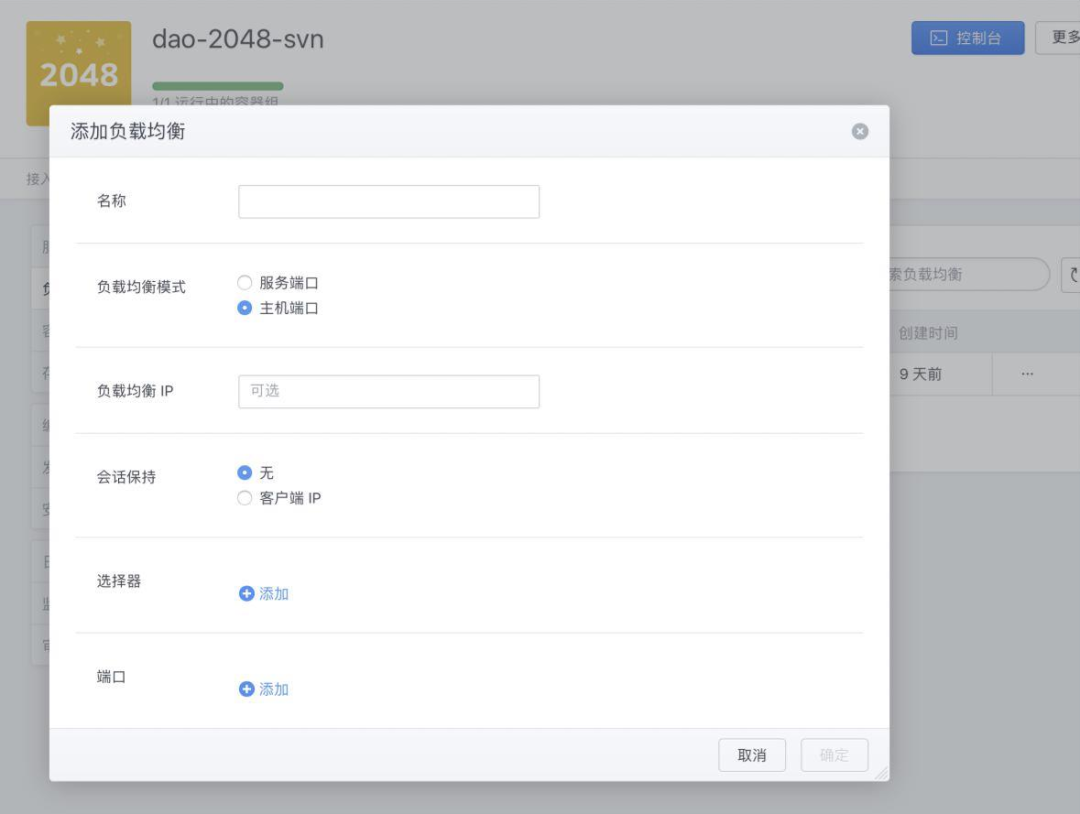The image size is (1080, 814).
Task: Click the 负载均衡 IP input box
Action: [388, 391]
